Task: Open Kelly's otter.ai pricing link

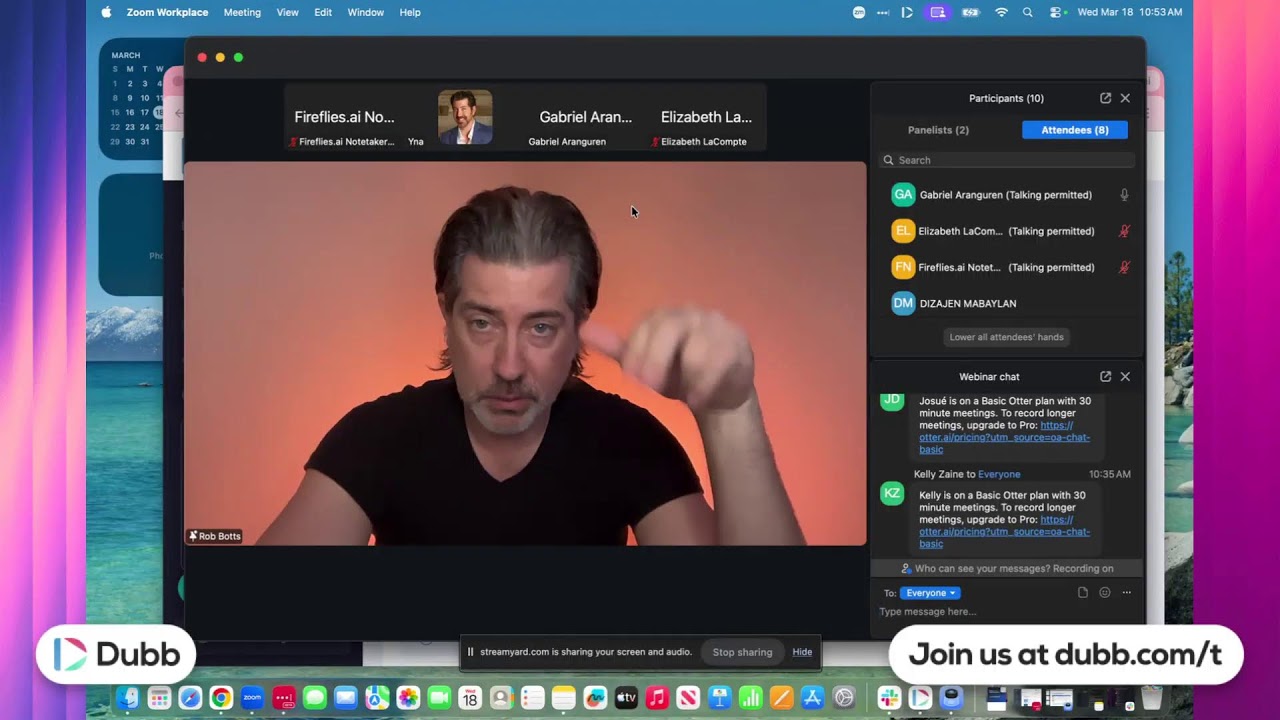Action: point(1004,531)
